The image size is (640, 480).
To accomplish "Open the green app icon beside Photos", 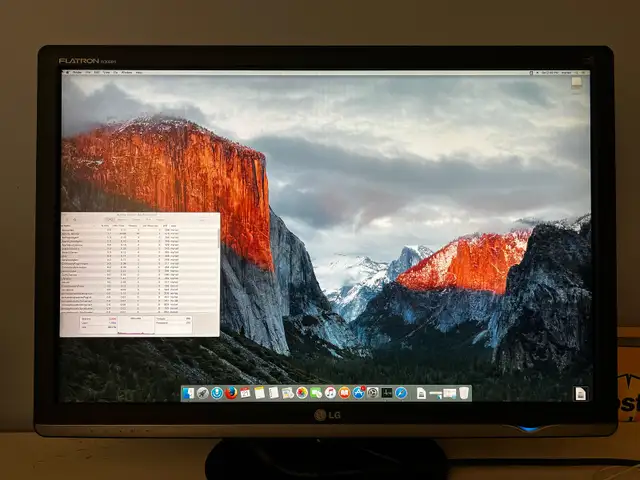I will (x=316, y=393).
